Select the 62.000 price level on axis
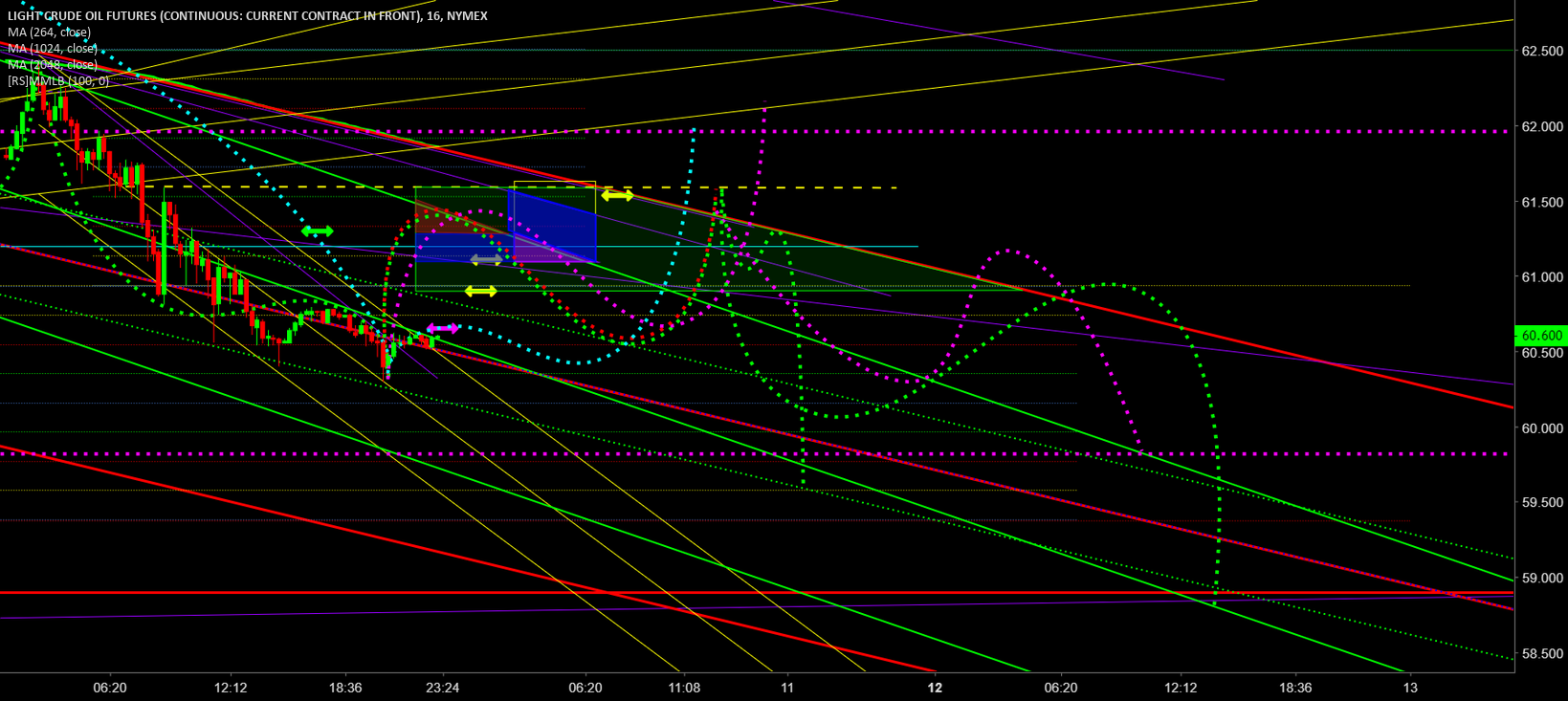Image resolution: width=1568 pixels, height=701 pixels. 1542,127
